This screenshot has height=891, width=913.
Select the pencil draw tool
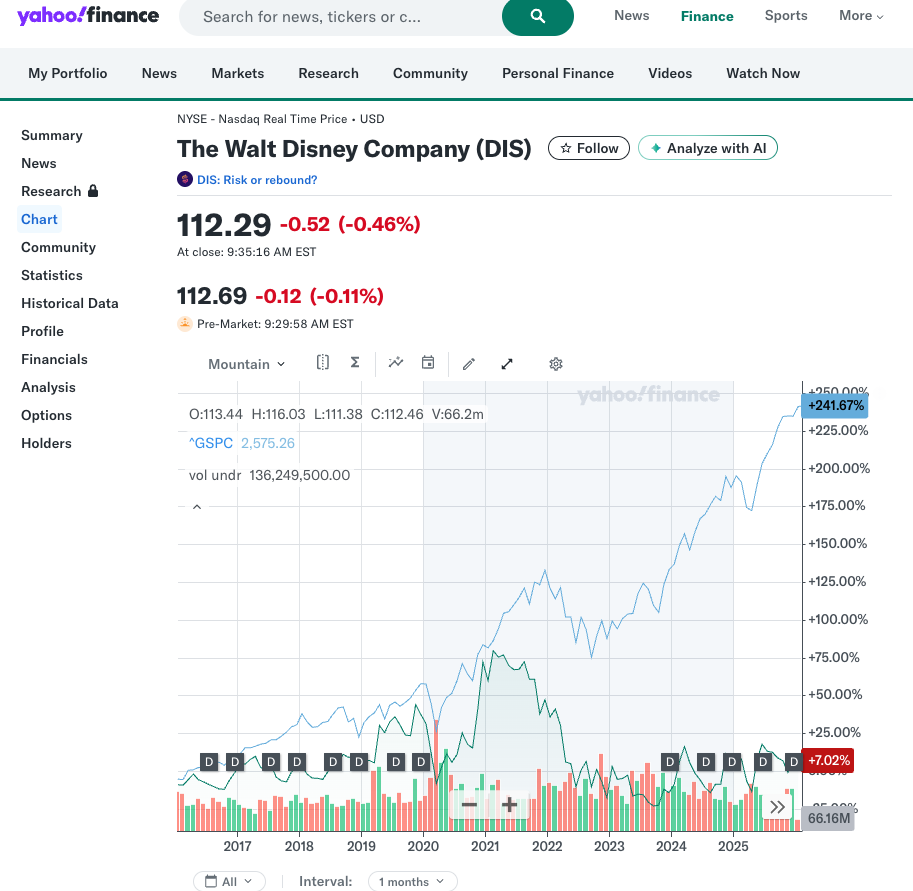[469, 364]
